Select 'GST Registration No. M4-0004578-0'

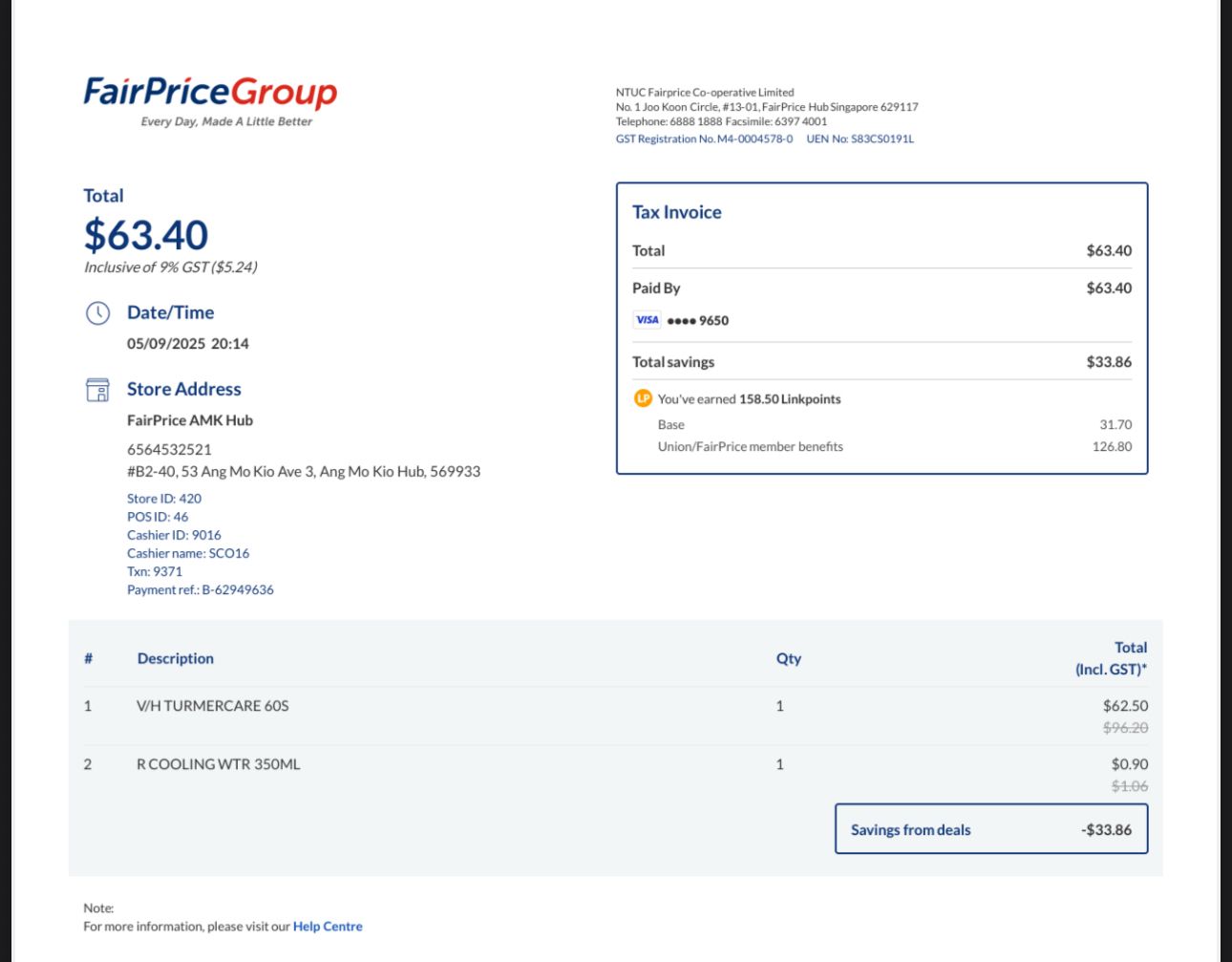pyautogui.click(x=704, y=139)
